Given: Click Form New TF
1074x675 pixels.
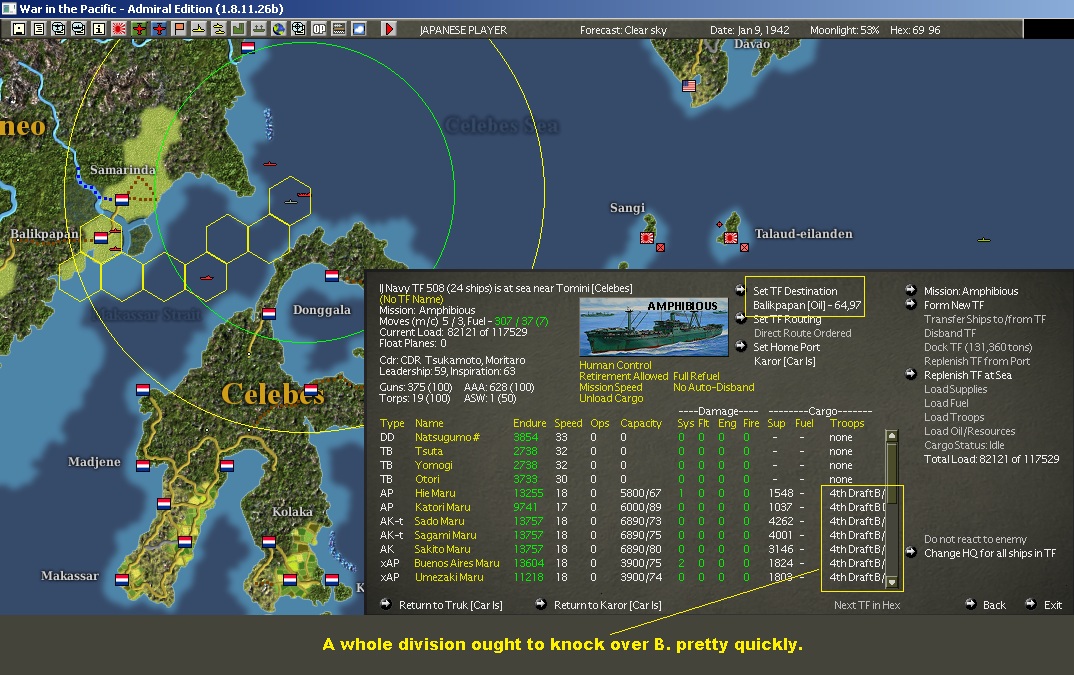Looking at the screenshot, I should click(953, 306).
